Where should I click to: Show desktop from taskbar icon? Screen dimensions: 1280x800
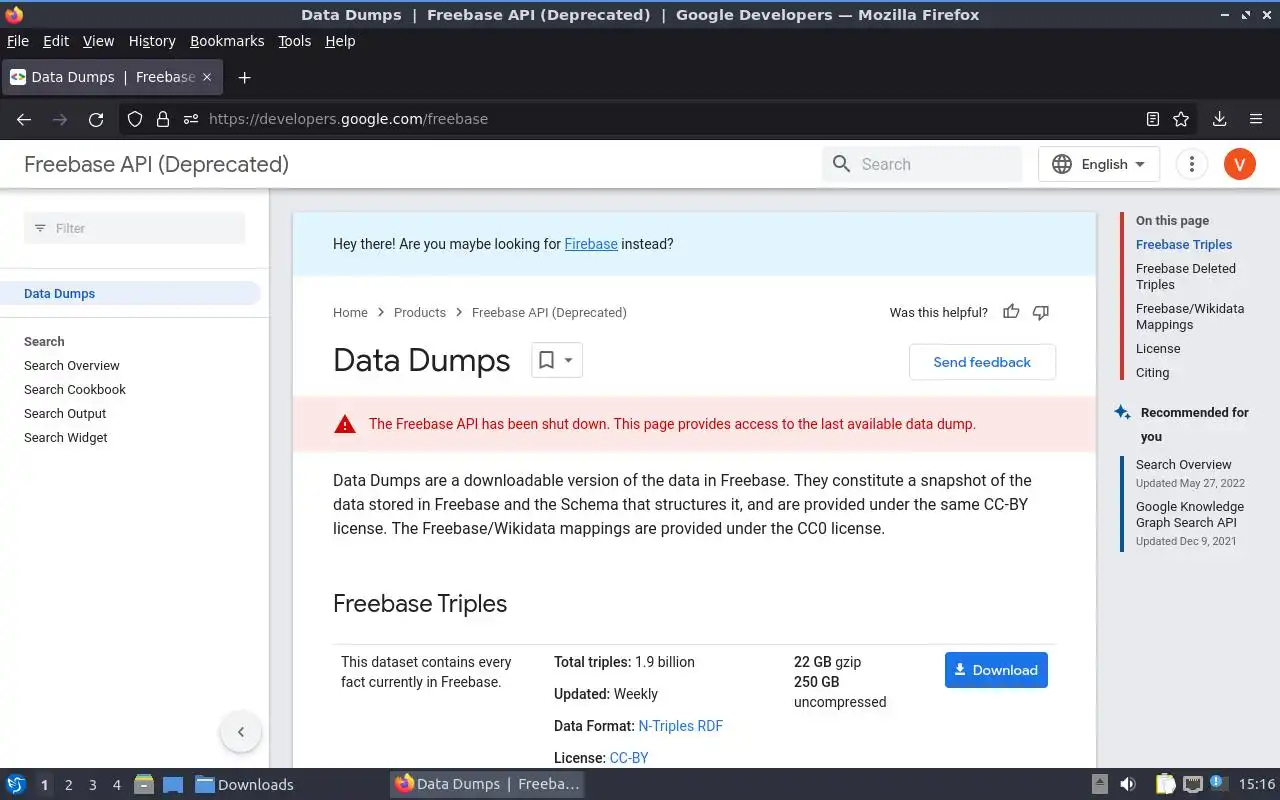[x=172, y=784]
